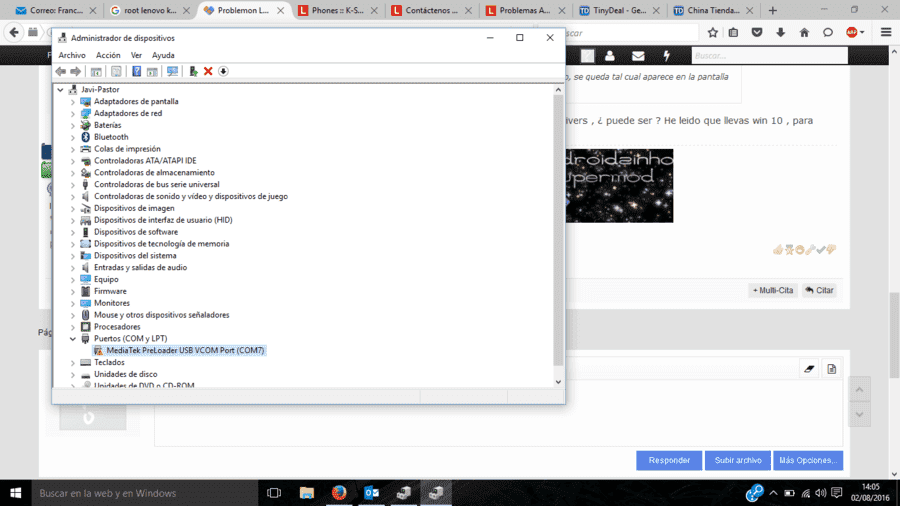Click the bookmark star icon in Firefox
The height and width of the screenshot is (506, 900).
pos(713,33)
